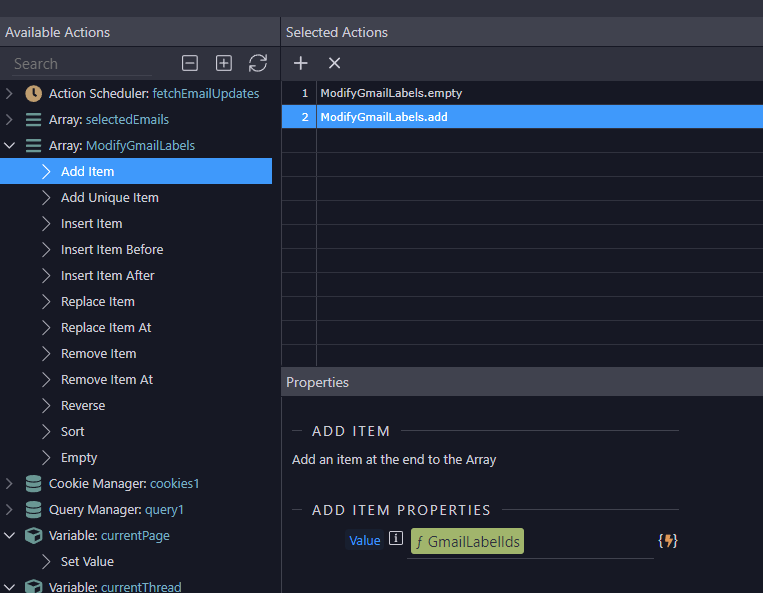The image size is (763, 593).
Task: Expand the Query Manager query1 node
Action: coord(10,509)
